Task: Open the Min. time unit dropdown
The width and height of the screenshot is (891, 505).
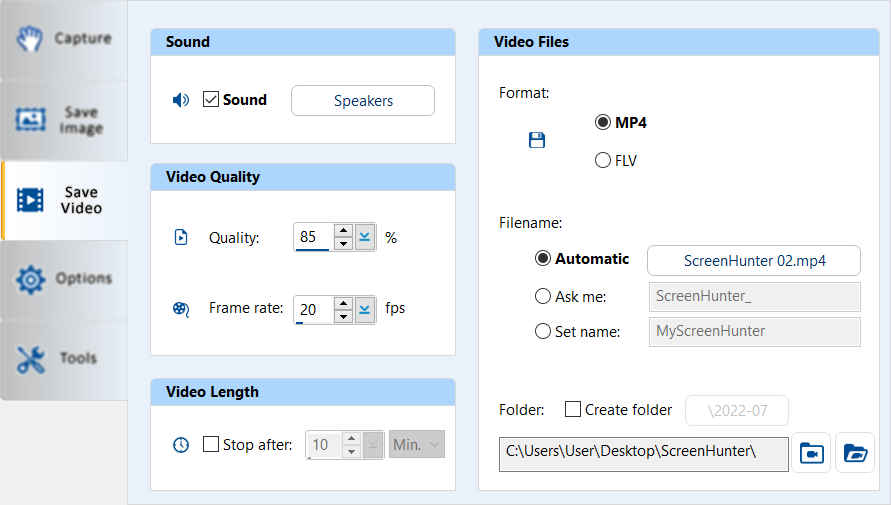Action: point(417,444)
